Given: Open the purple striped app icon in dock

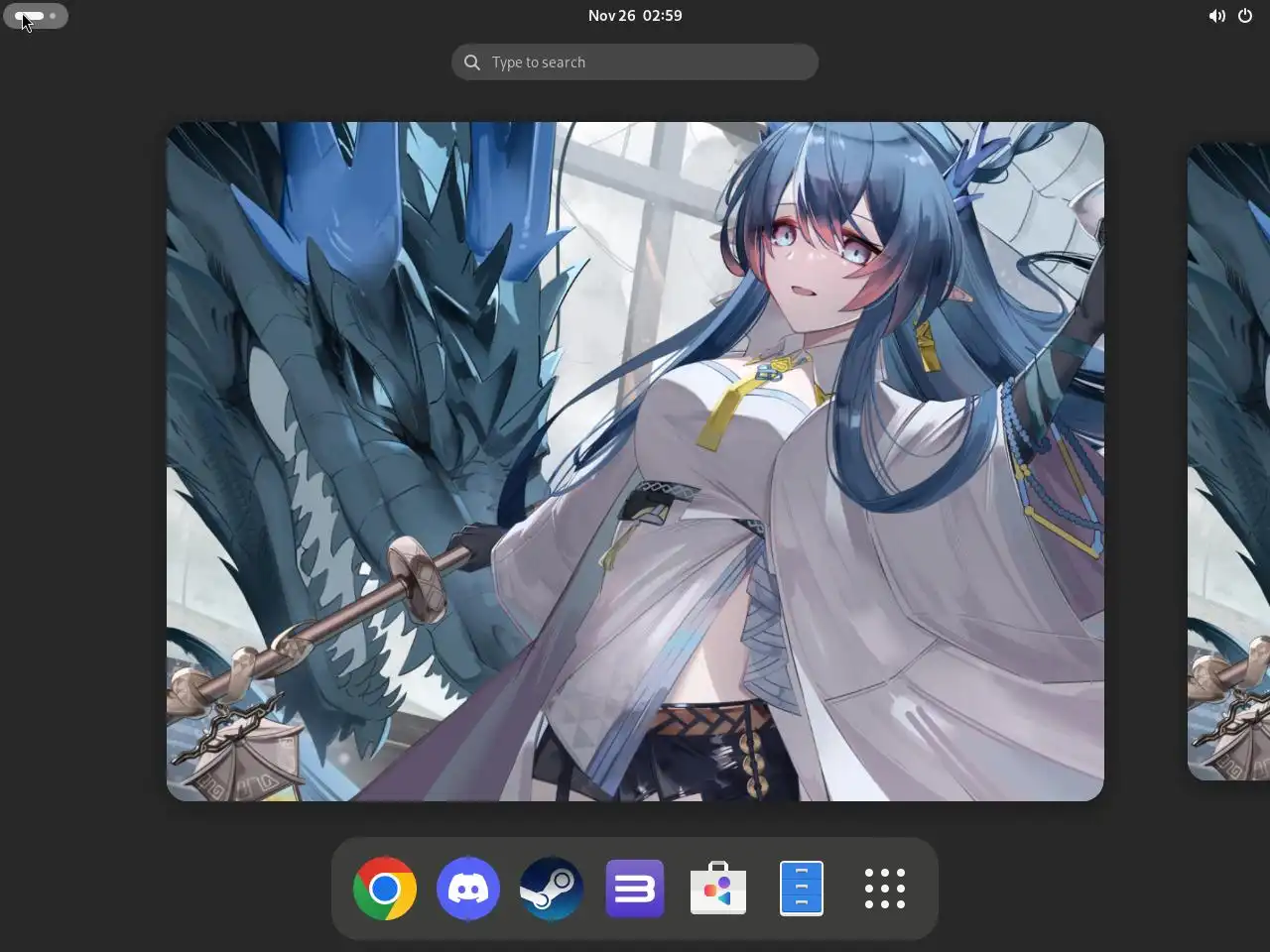Looking at the screenshot, I should coord(635,889).
